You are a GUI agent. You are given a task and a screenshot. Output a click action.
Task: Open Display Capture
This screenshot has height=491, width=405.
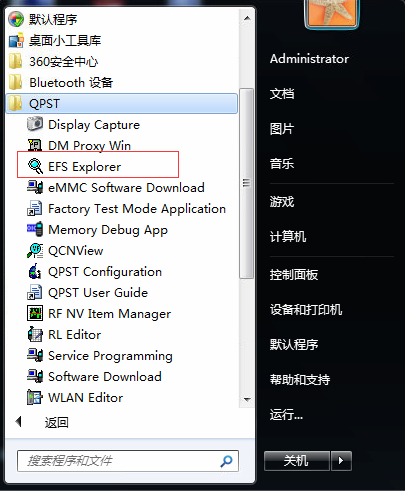[94, 125]
